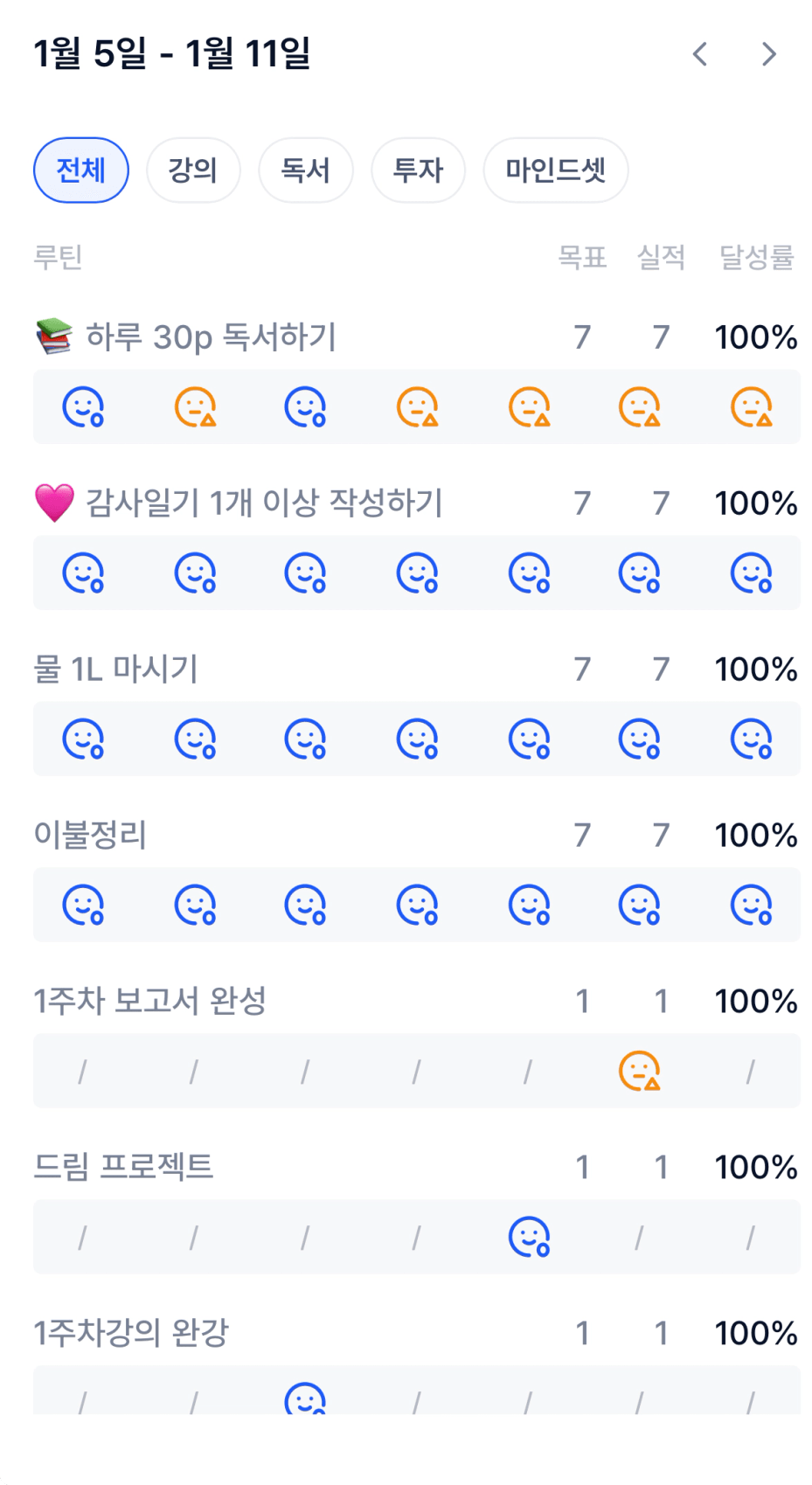Click blue smiley in 드림 프로젝트 row
Viewport: 812px width, 1485px height.
529,1238
